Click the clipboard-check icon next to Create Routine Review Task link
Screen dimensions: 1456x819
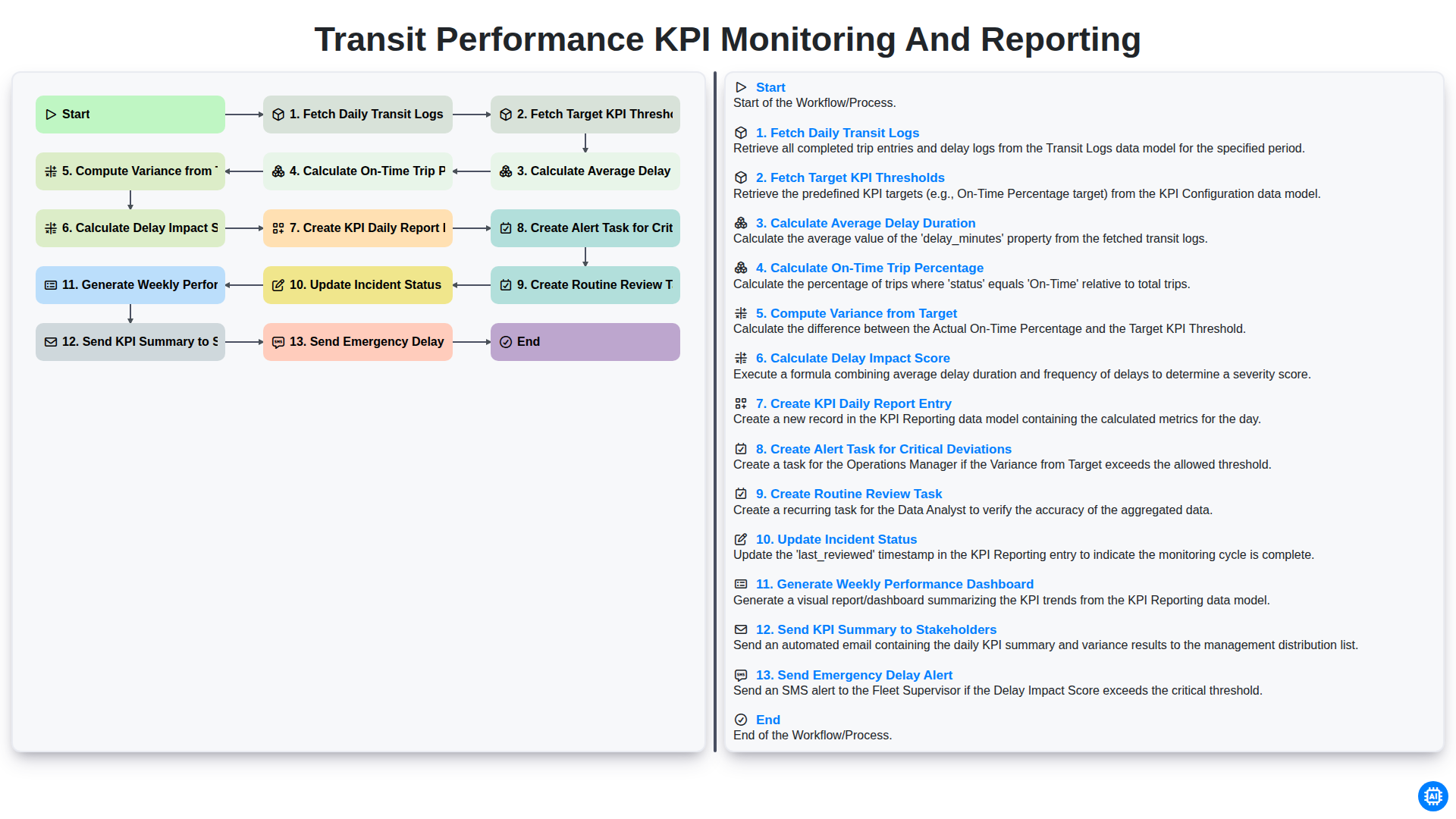[741, 494]
